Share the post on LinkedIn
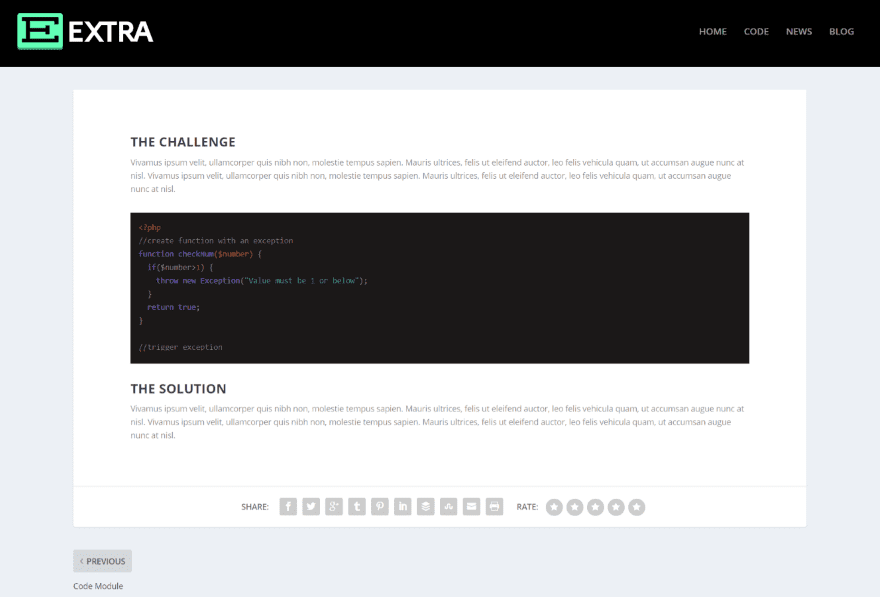This screenshot has width=880, height=597. coord(403,507)
